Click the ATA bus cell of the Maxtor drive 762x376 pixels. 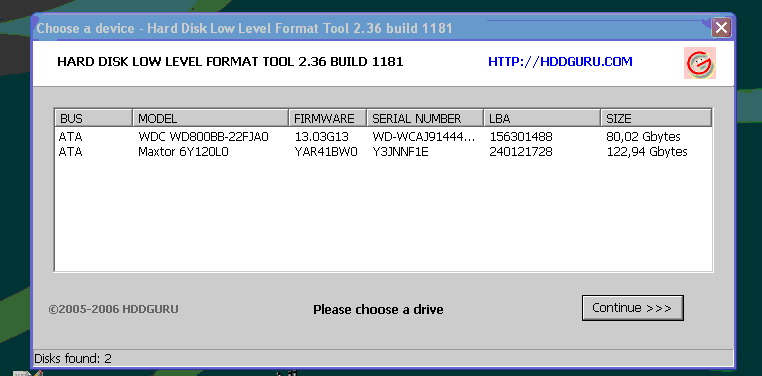pos(70,152)
